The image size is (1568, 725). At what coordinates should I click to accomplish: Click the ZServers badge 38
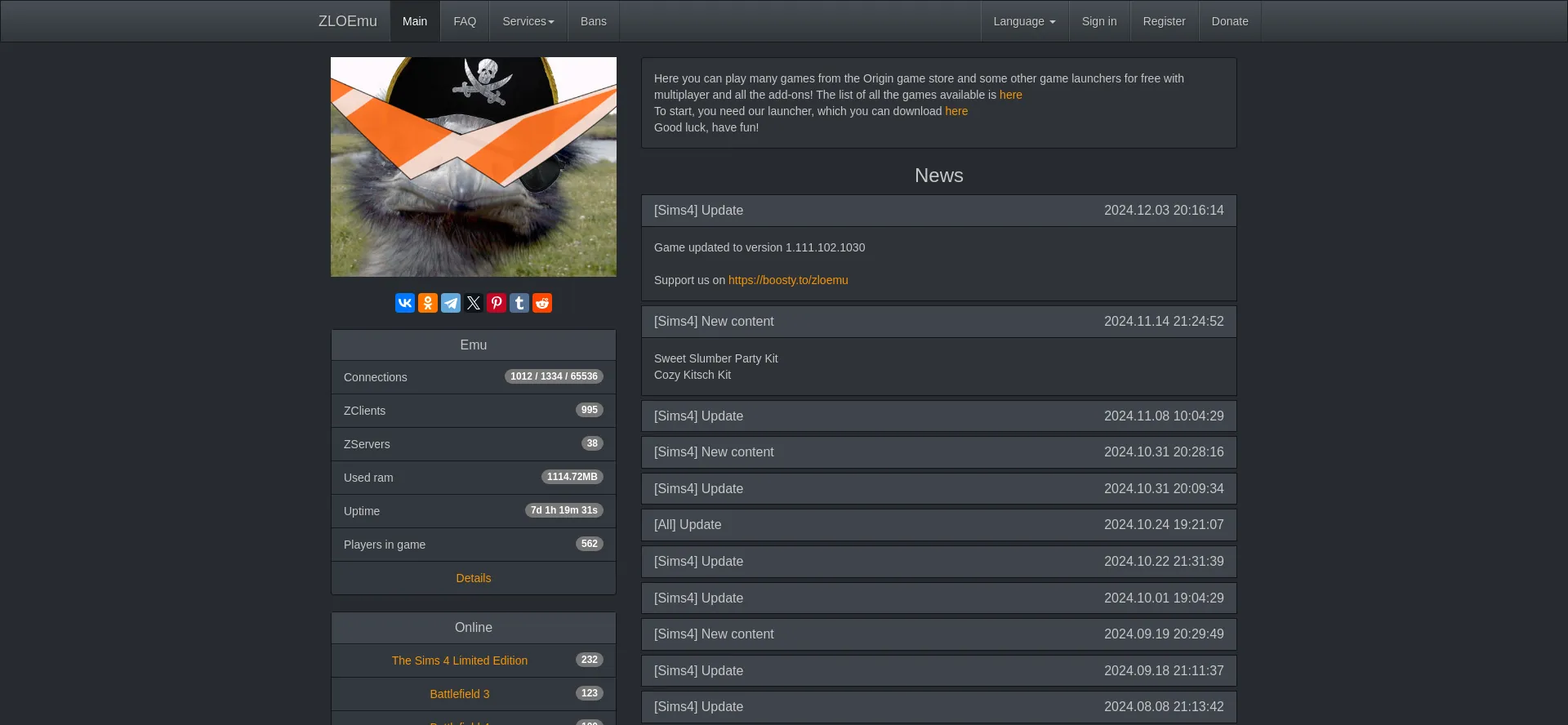[592, 443]
